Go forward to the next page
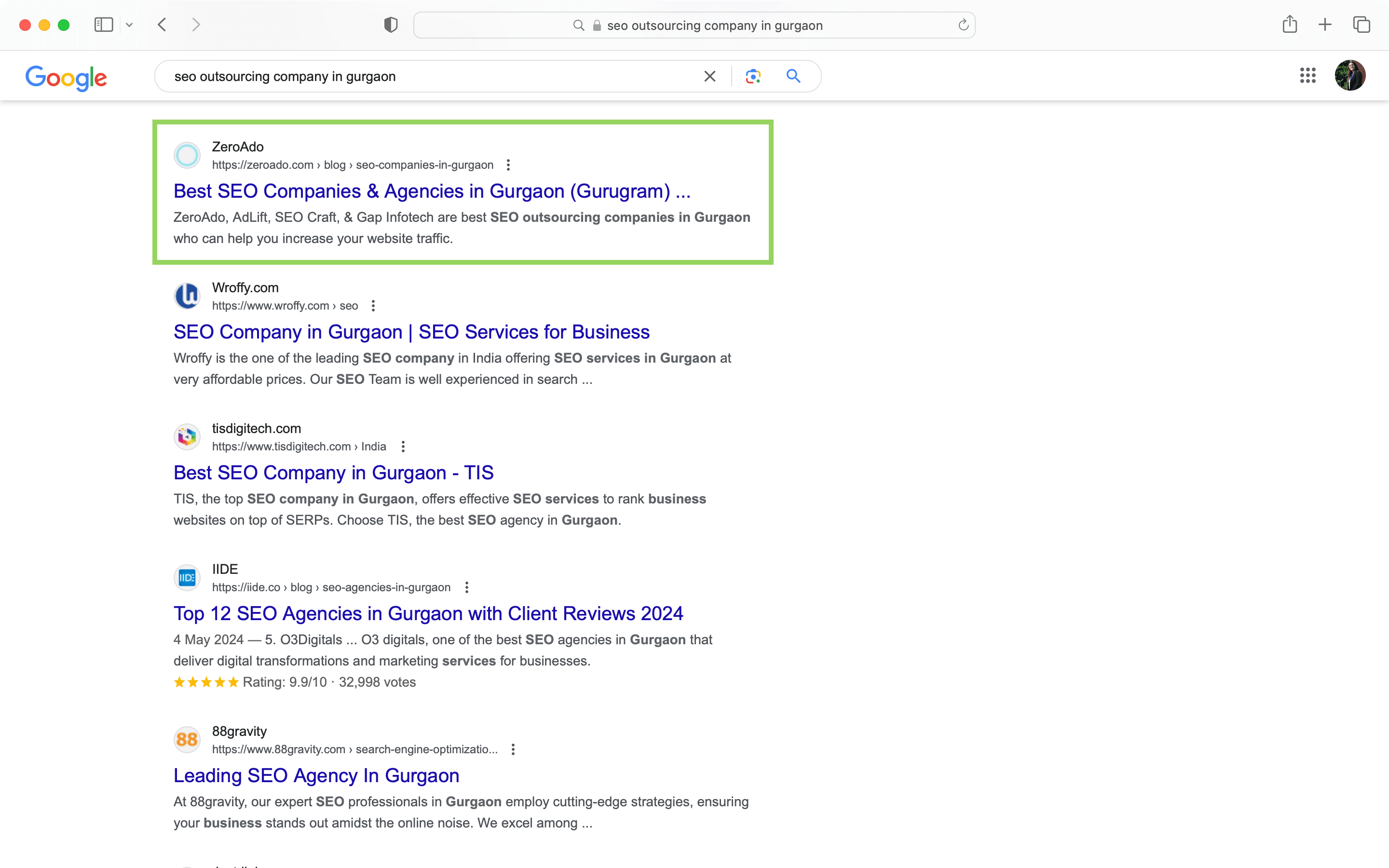 pos(196,25)
